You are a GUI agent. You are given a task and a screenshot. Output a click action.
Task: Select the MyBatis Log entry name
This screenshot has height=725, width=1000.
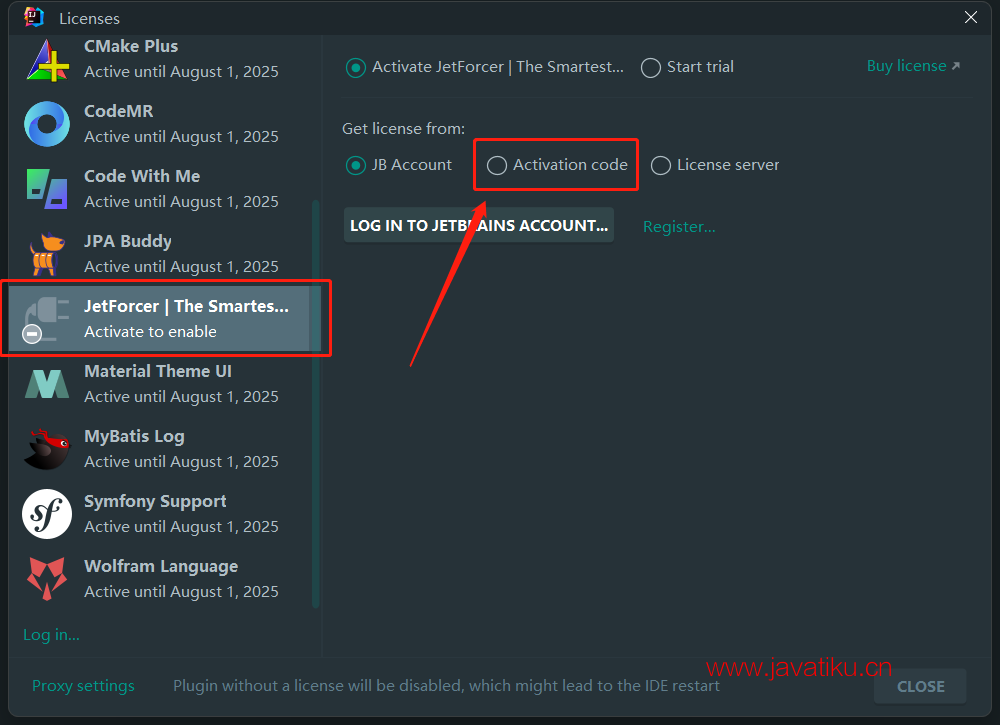[x=135, y=436]
